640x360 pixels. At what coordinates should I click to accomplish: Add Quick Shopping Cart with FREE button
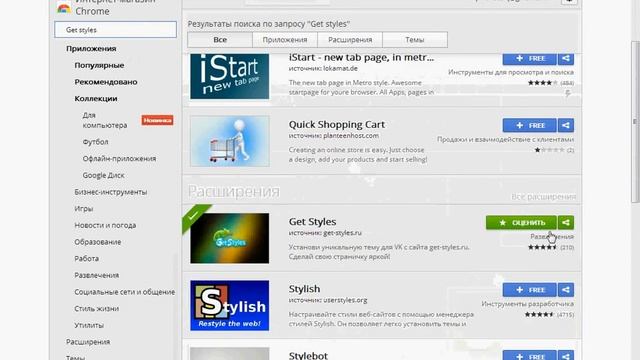pos(530,125)
